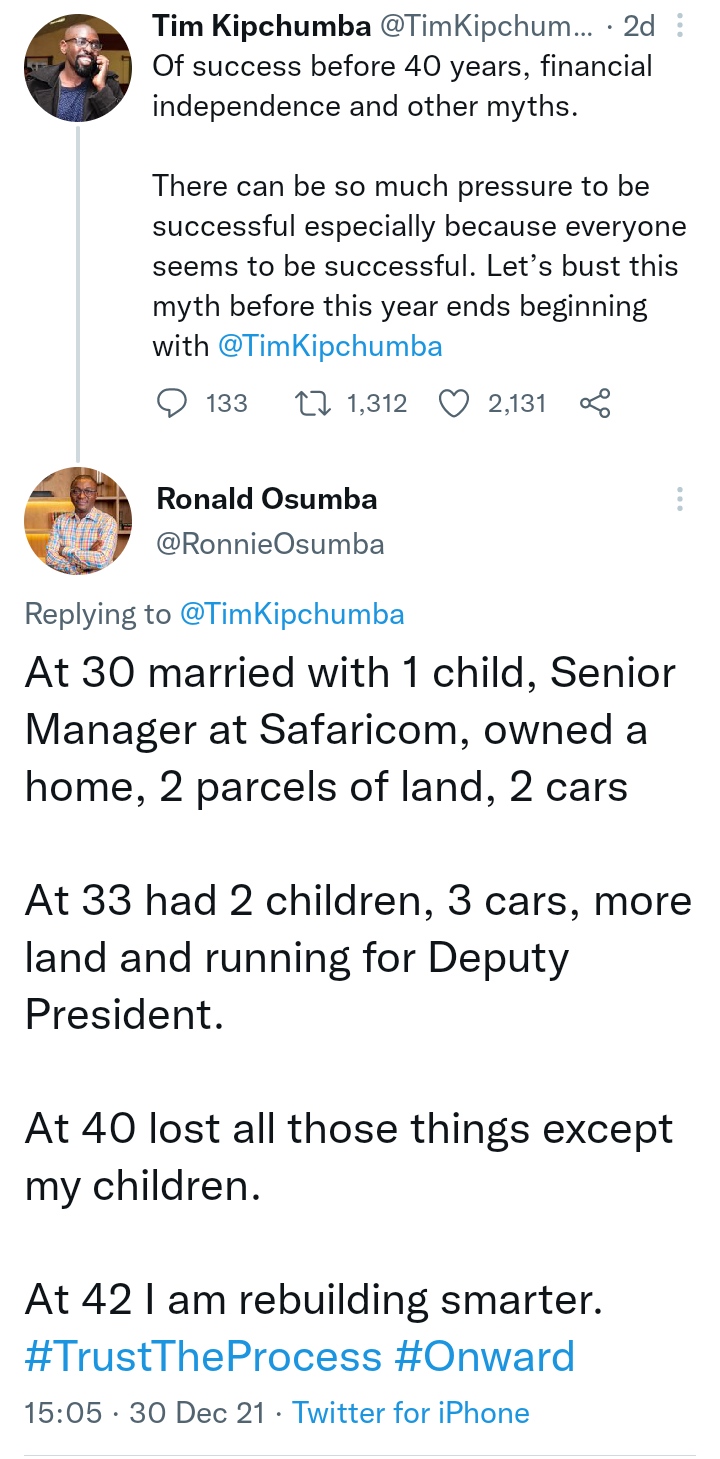Open the #TrustTheProcess hashtag
The image size is (720, 1459).
point(203,1356)
